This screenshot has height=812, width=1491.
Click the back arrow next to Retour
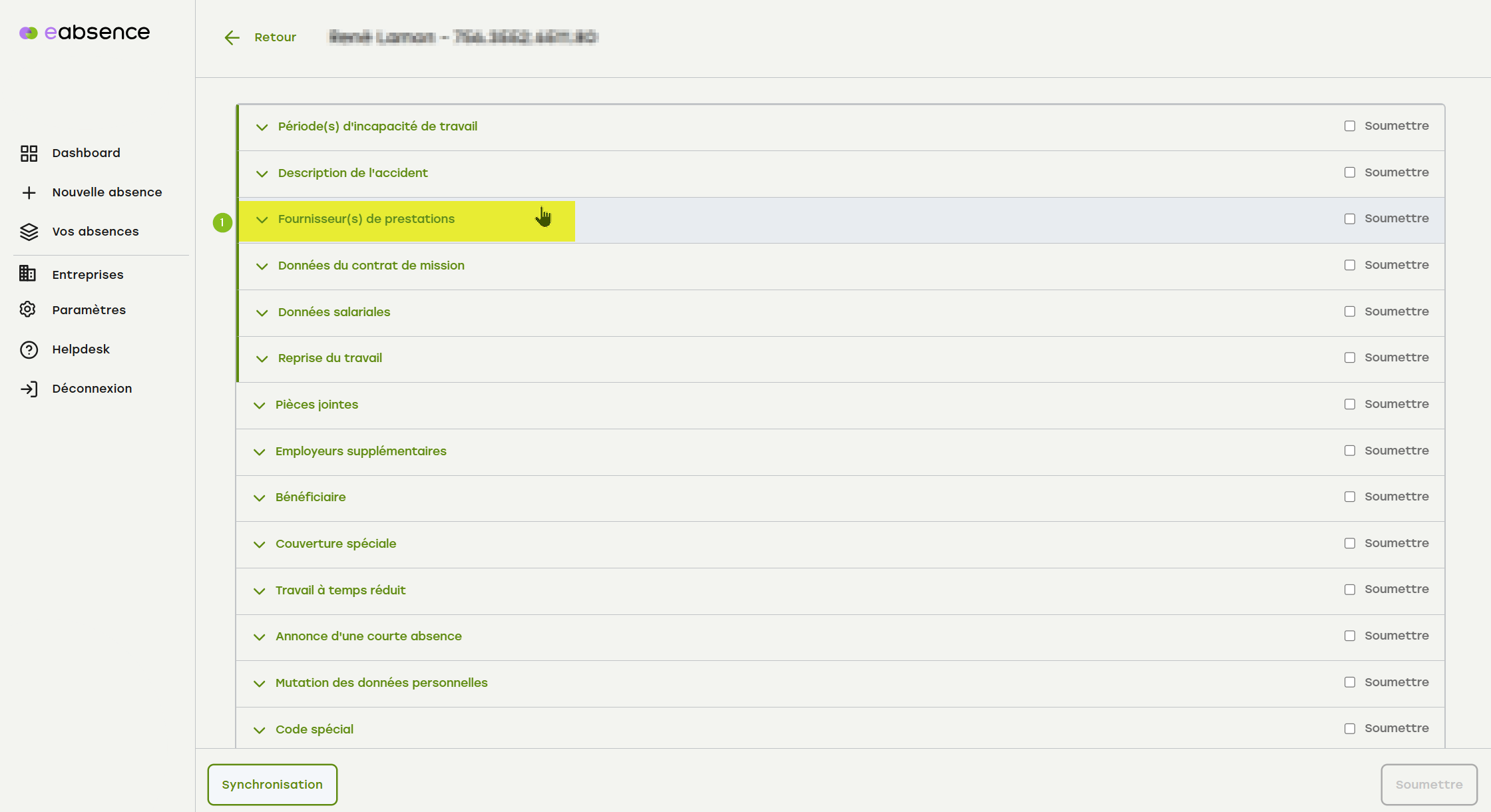tap(232, 38)
